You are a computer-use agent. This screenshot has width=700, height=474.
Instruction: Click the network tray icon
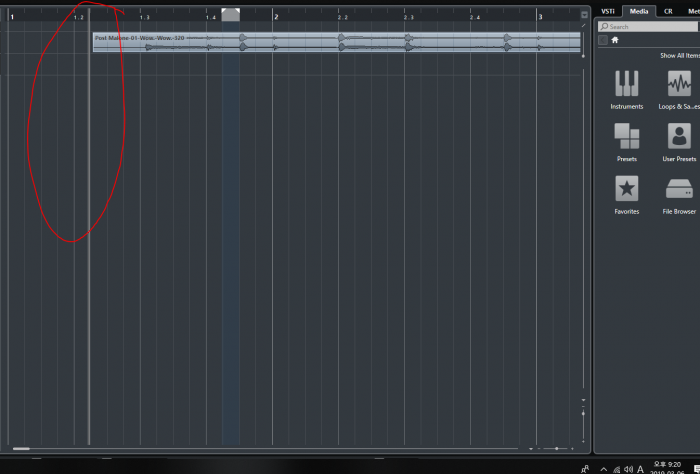point(617,469)
